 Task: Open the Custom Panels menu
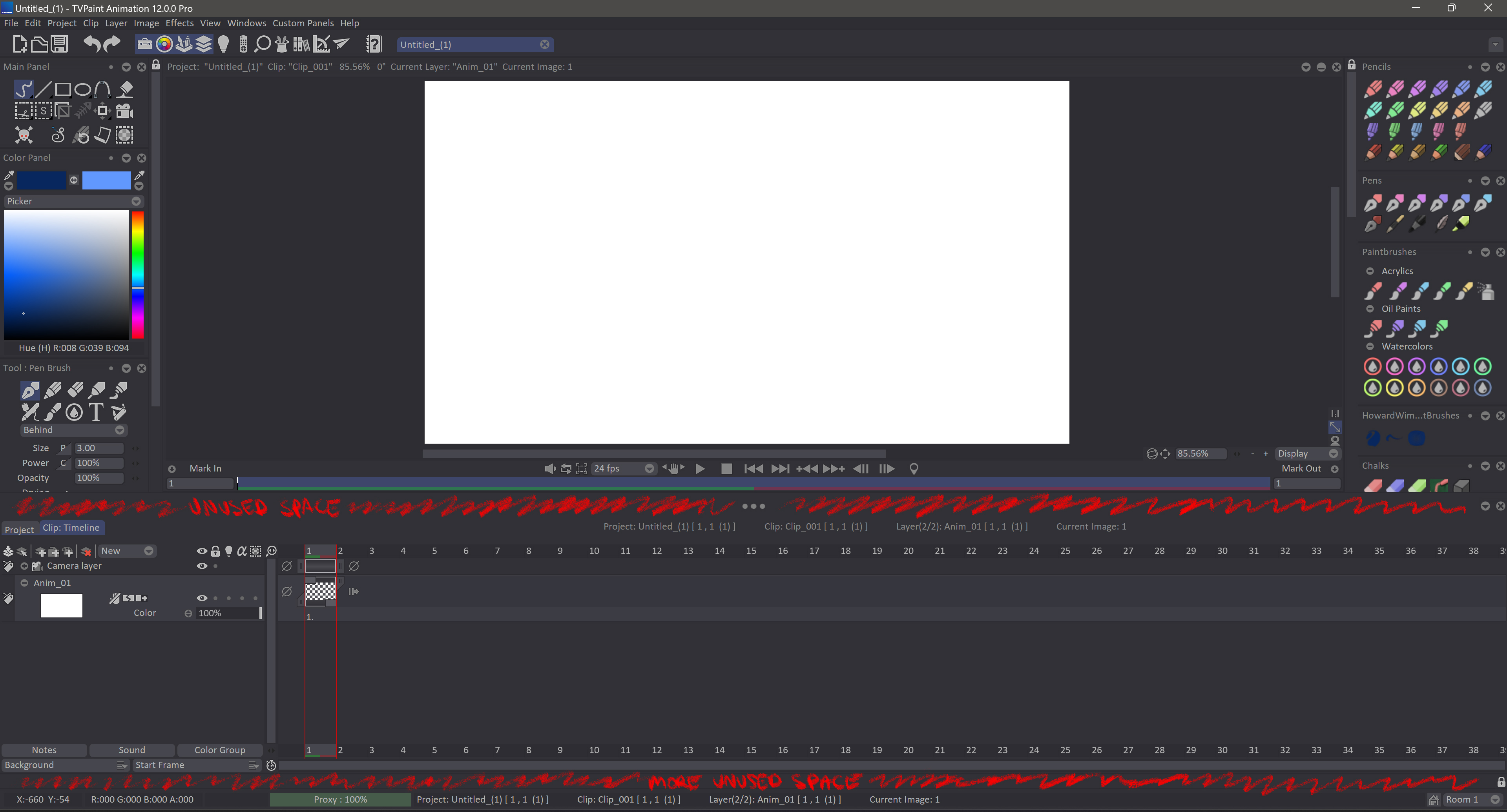click(x=303, y=23)
